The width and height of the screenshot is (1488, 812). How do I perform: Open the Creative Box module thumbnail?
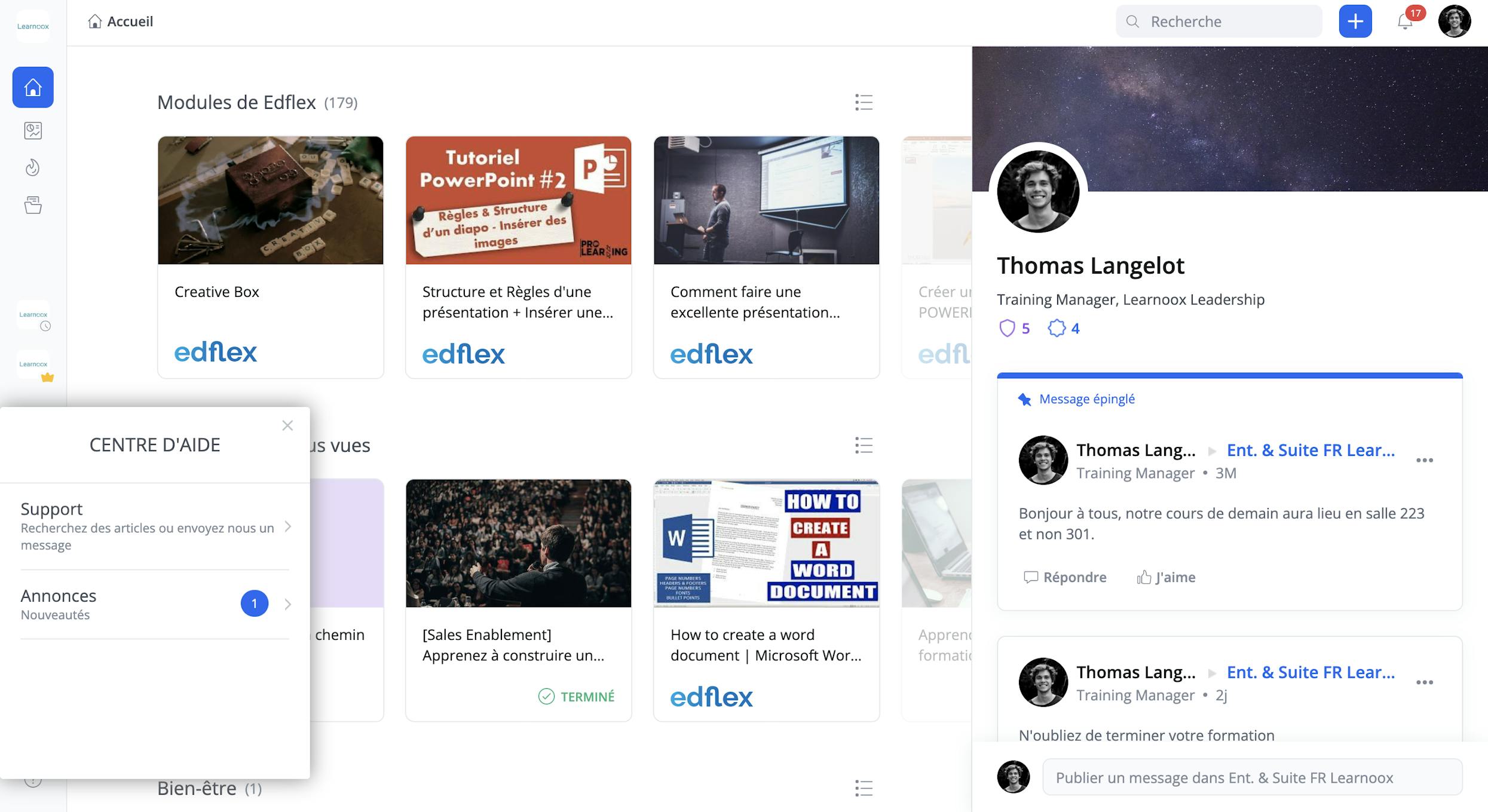(270, 200)
